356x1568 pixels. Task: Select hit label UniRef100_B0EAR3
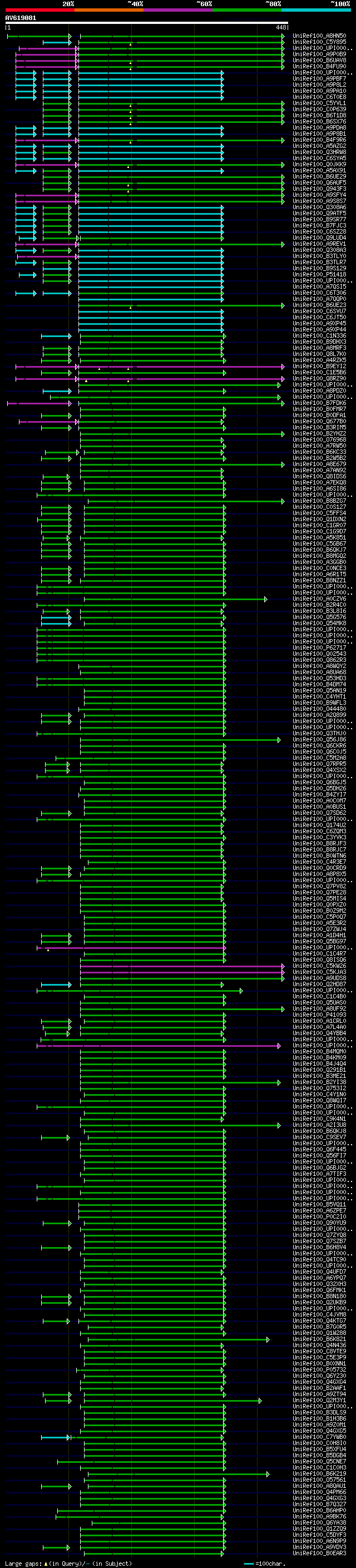319,1554
